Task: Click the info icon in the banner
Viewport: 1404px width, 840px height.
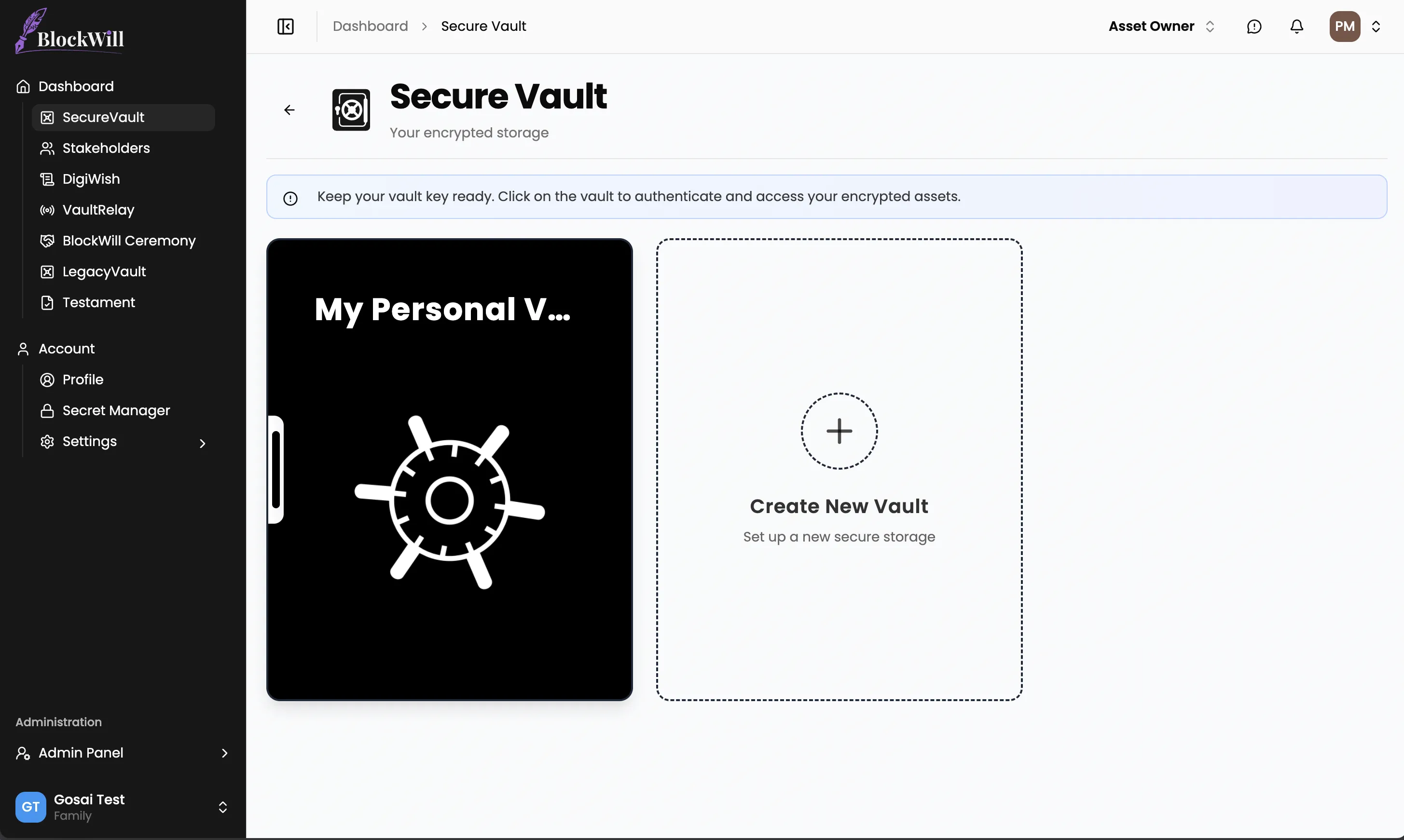Action: pyautogui.click(x=290, y=198)
